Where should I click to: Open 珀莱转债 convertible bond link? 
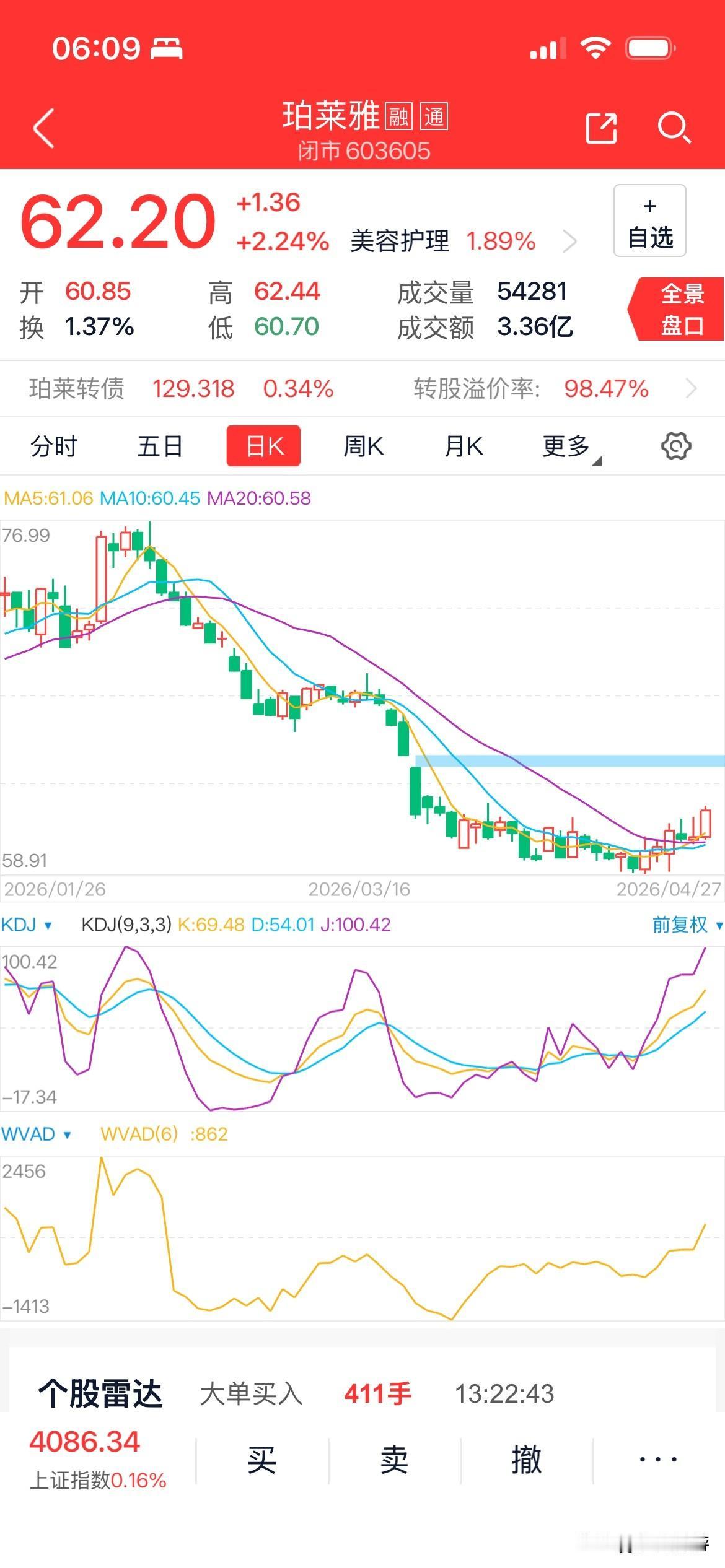(x=76, y=388)
